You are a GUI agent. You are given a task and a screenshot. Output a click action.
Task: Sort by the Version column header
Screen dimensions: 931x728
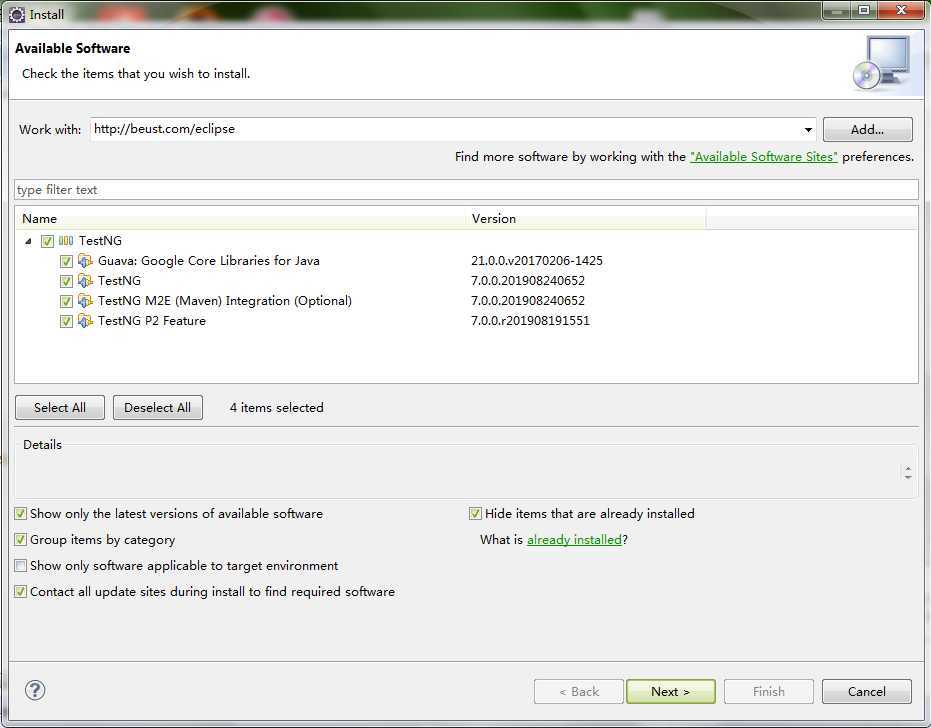tap(586, 219)
